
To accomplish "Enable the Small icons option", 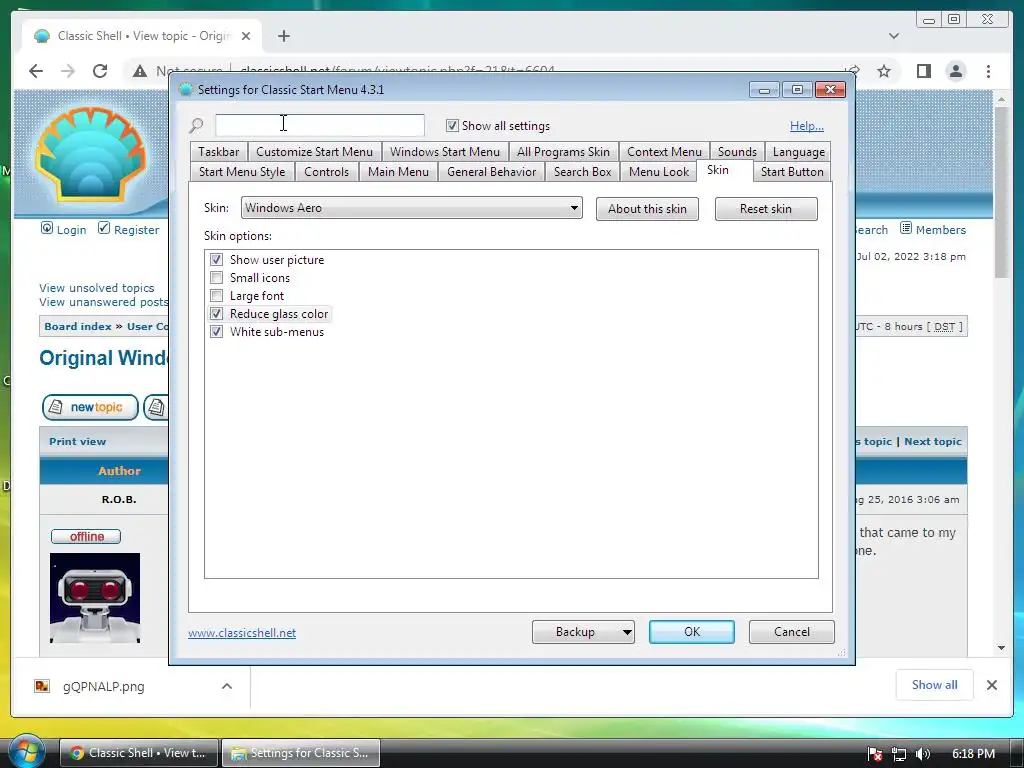I will click(216, 278).
